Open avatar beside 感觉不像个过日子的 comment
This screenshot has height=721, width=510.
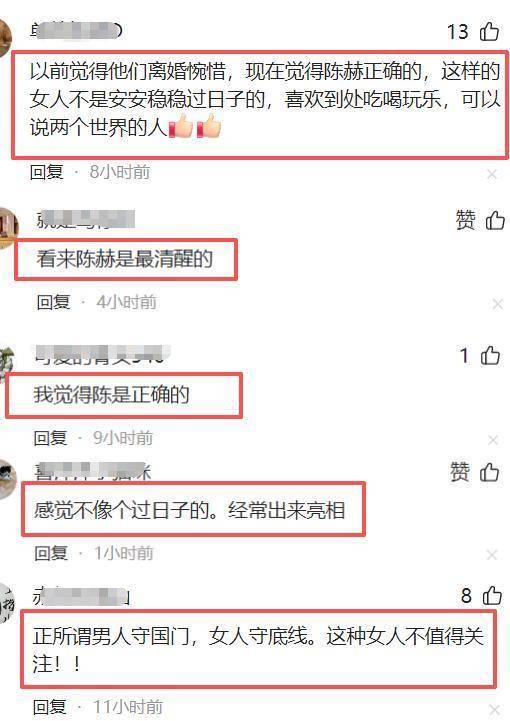coord(7,479)
